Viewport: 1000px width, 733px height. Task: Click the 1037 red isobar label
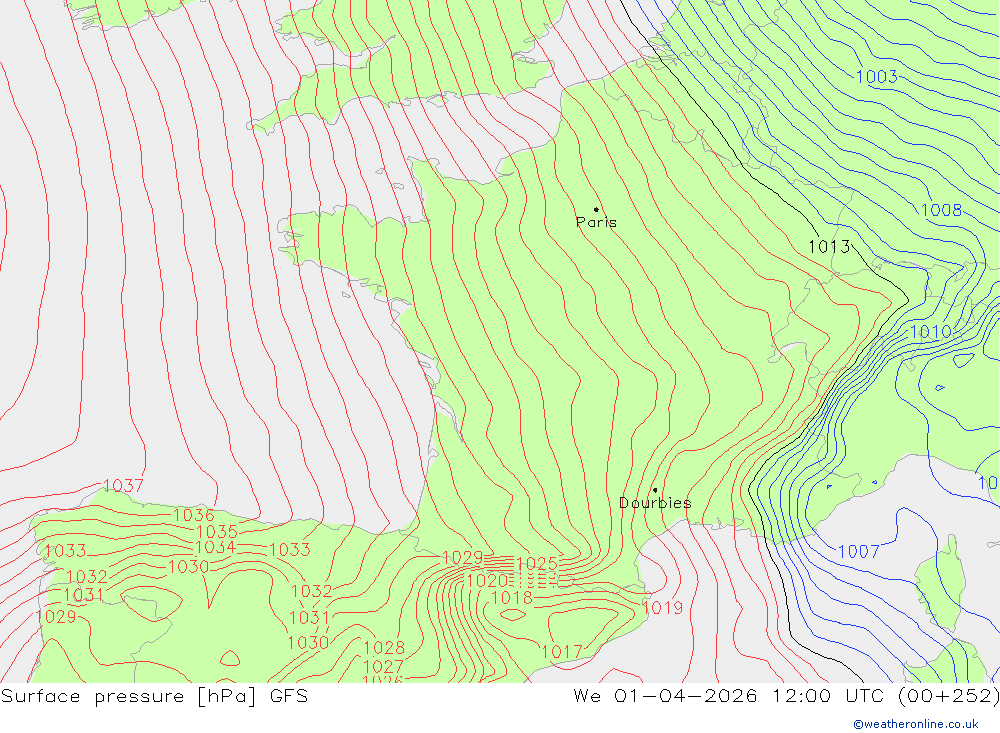tap(123, 485)
